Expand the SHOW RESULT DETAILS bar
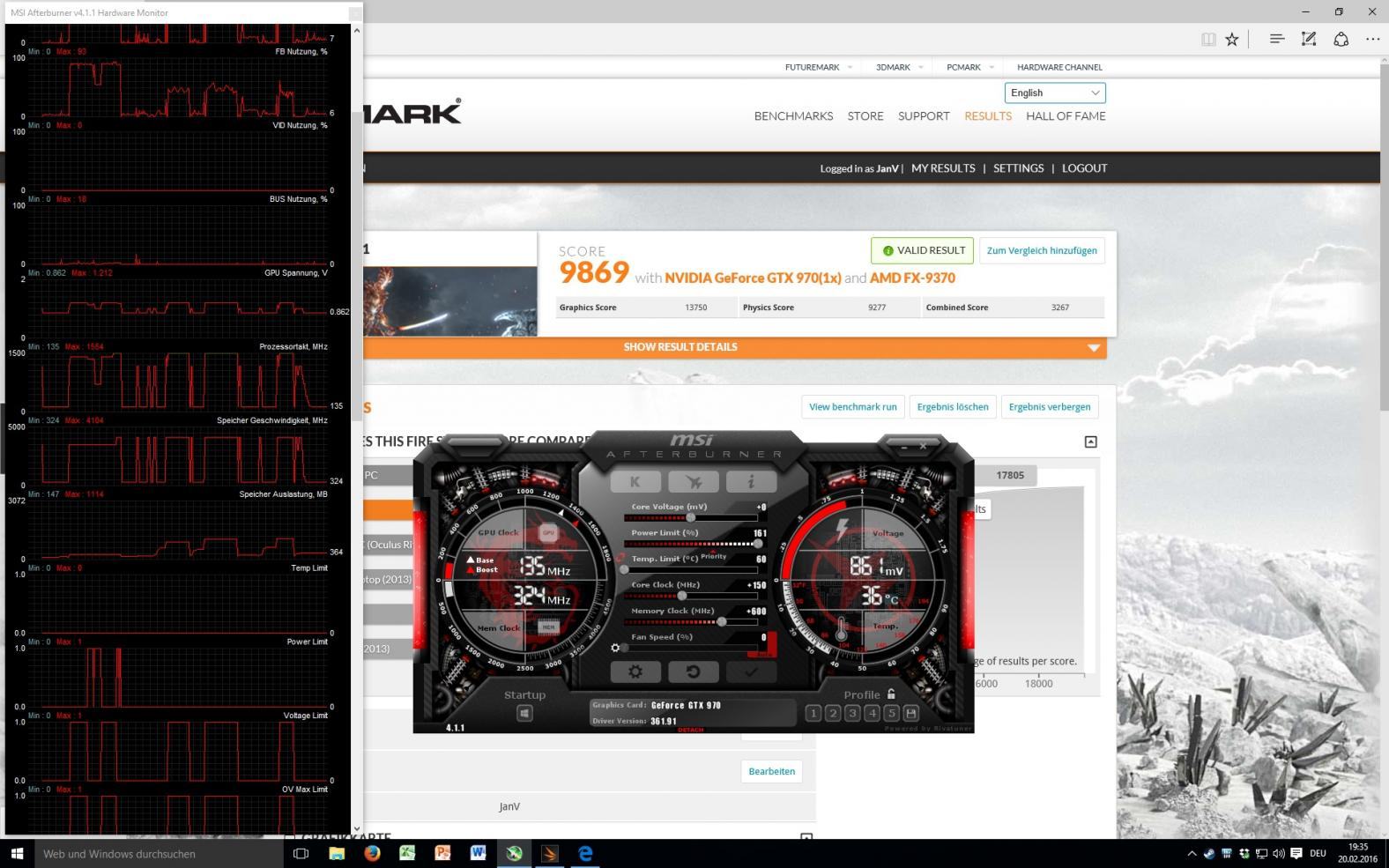The image size is (1389, 868). [734, 347]
